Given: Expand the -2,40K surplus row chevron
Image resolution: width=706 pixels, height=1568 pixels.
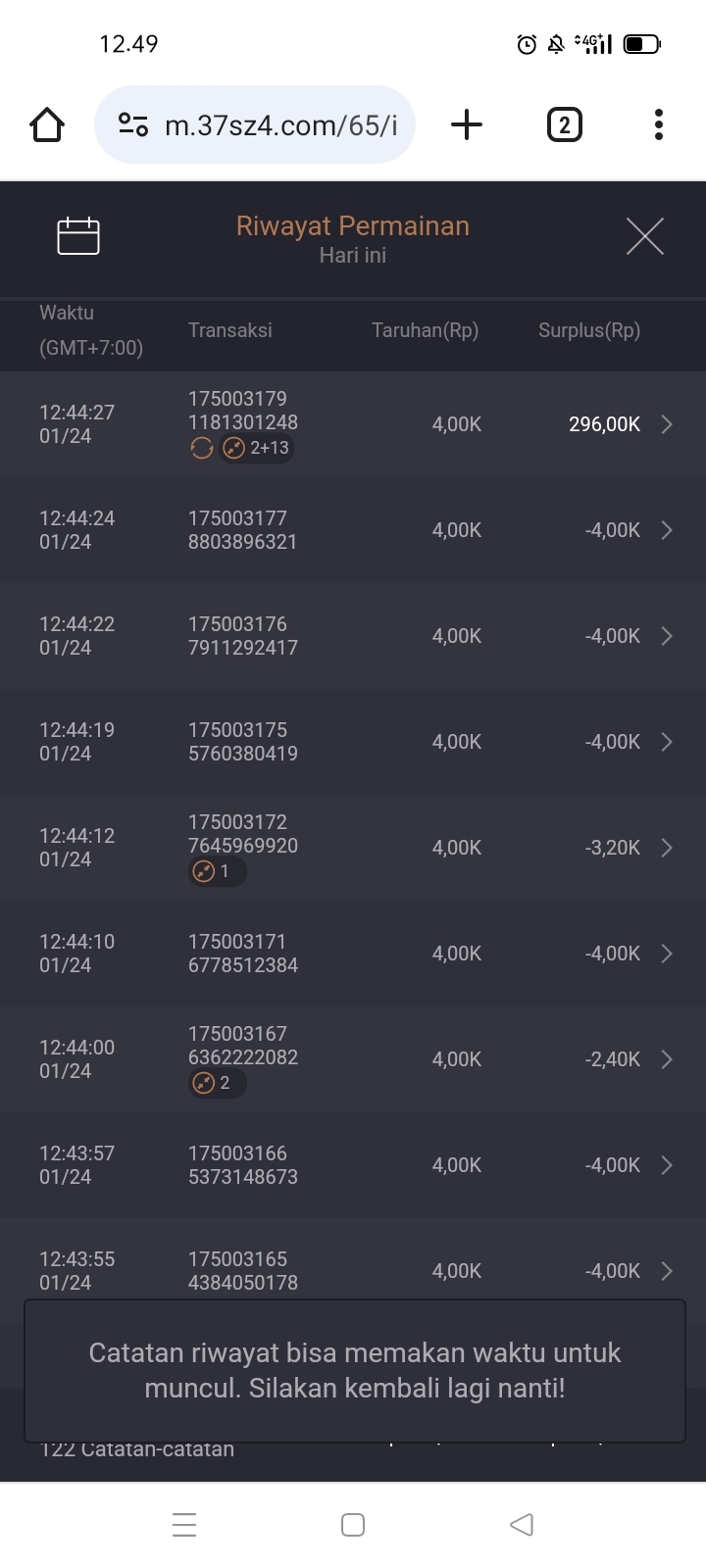Looking at the screenshot, I should [667, 1059].
